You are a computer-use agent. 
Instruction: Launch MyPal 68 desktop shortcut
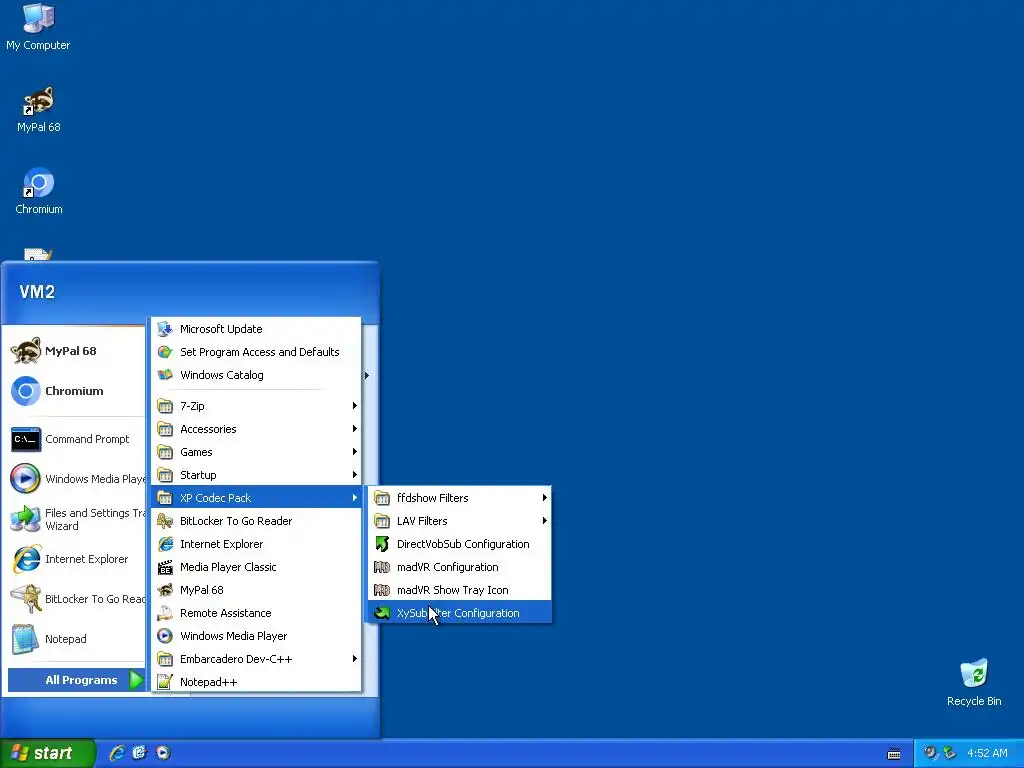(39, 110)
